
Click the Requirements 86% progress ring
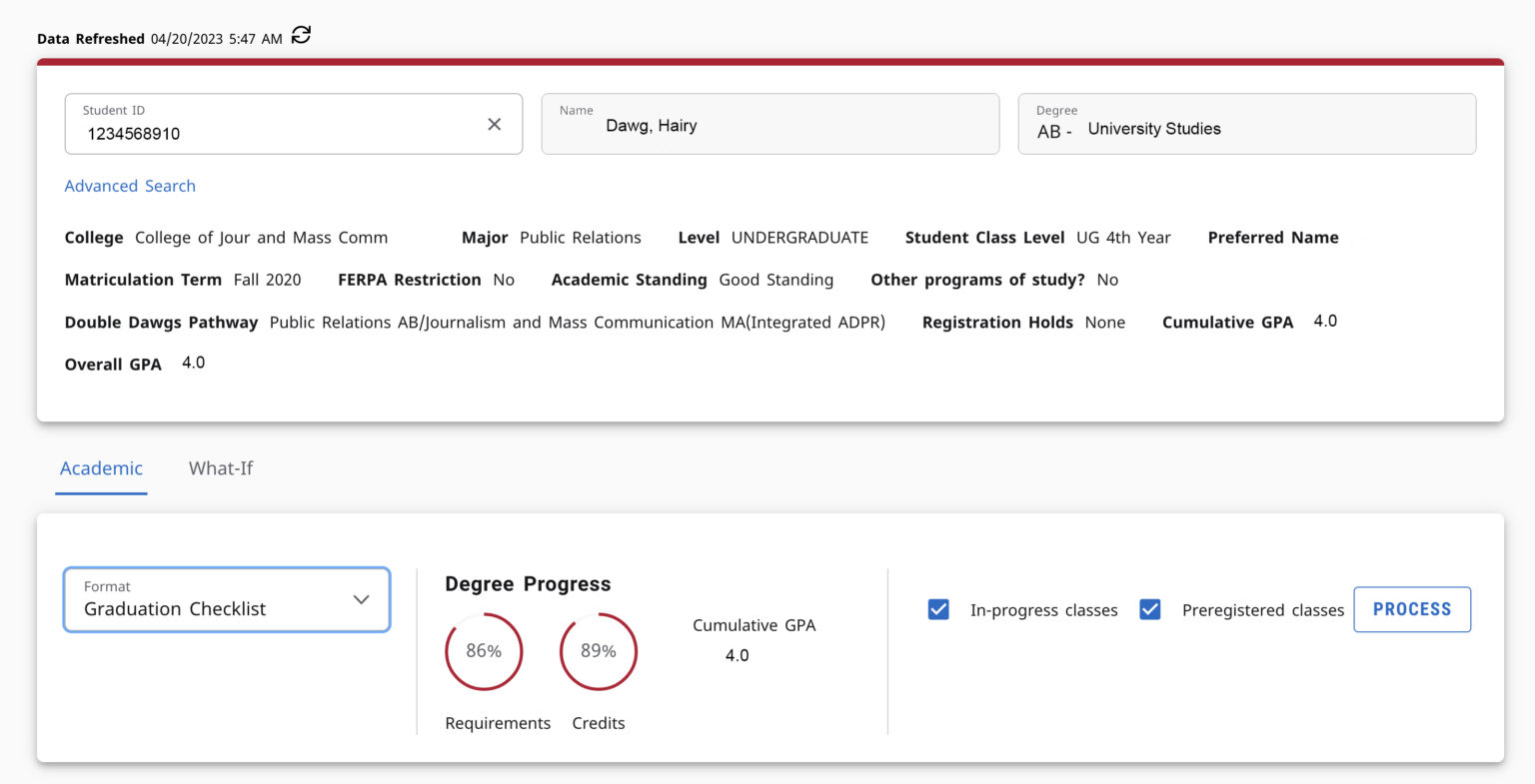point(485,650)
